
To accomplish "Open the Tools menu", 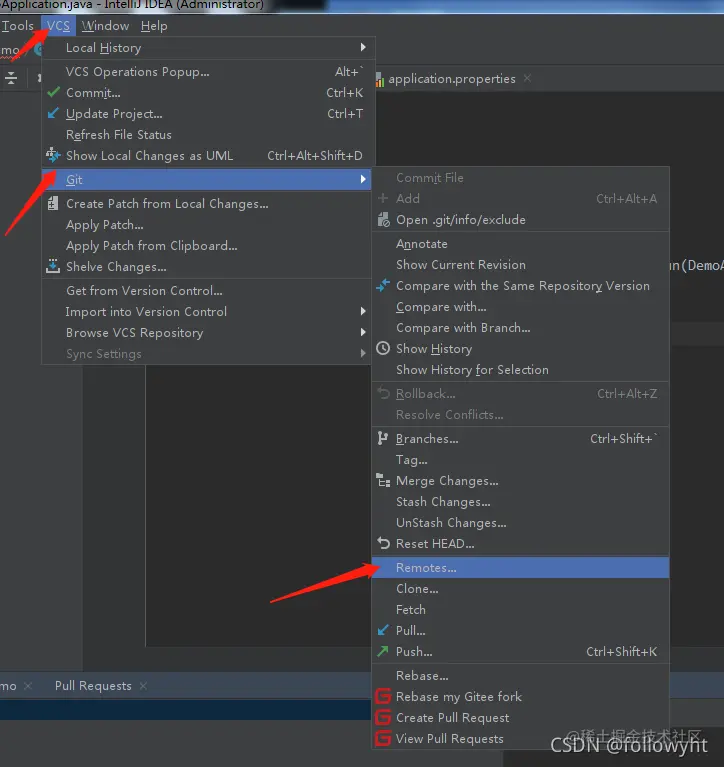I will 18,25.
